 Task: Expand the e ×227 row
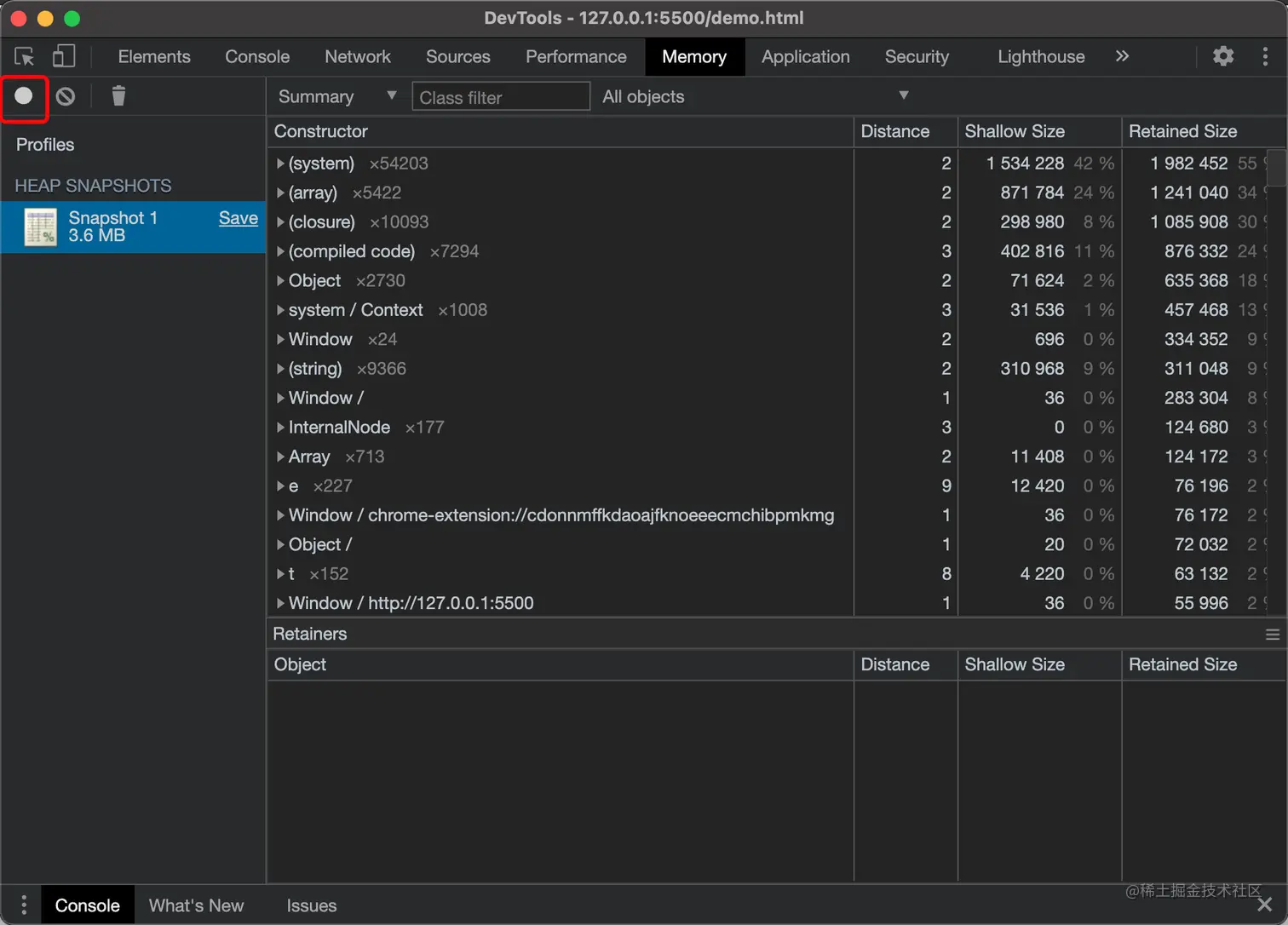[x=280, y=486]
